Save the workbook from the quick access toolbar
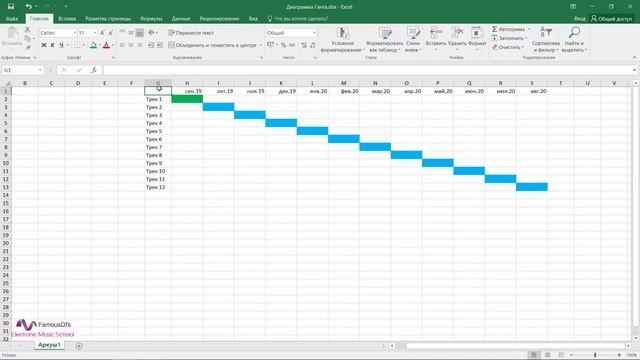Viewport: 640px width, 360px height. click(x=11, y=7)
